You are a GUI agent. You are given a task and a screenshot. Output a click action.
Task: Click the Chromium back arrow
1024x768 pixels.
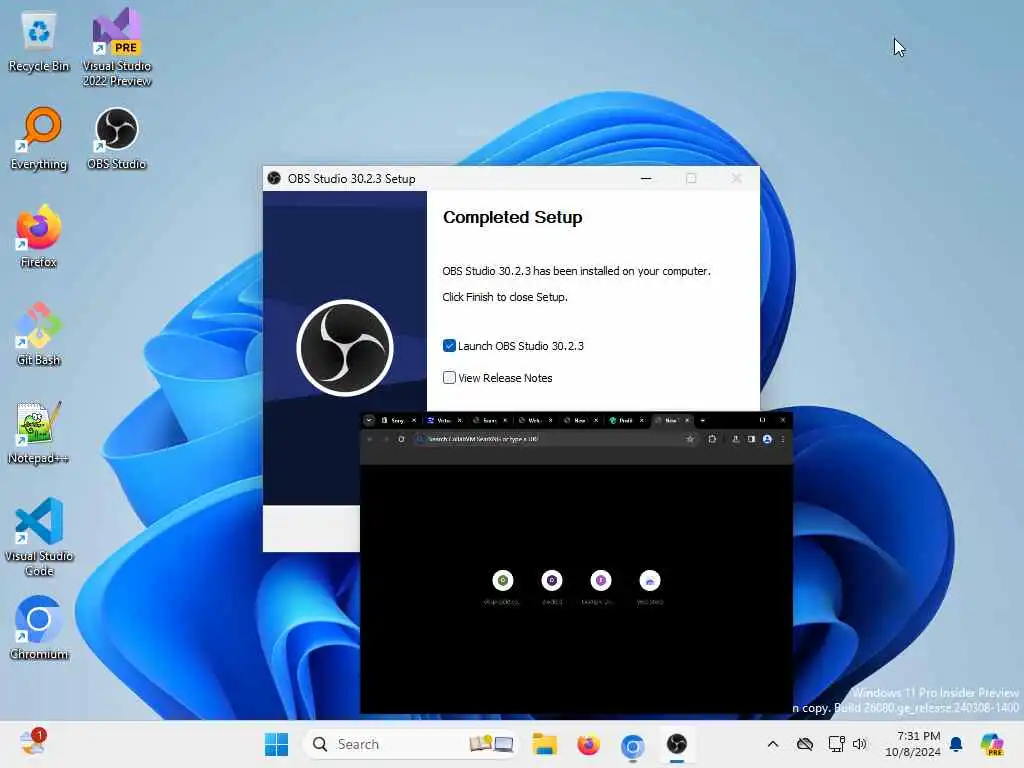[370, 439]
